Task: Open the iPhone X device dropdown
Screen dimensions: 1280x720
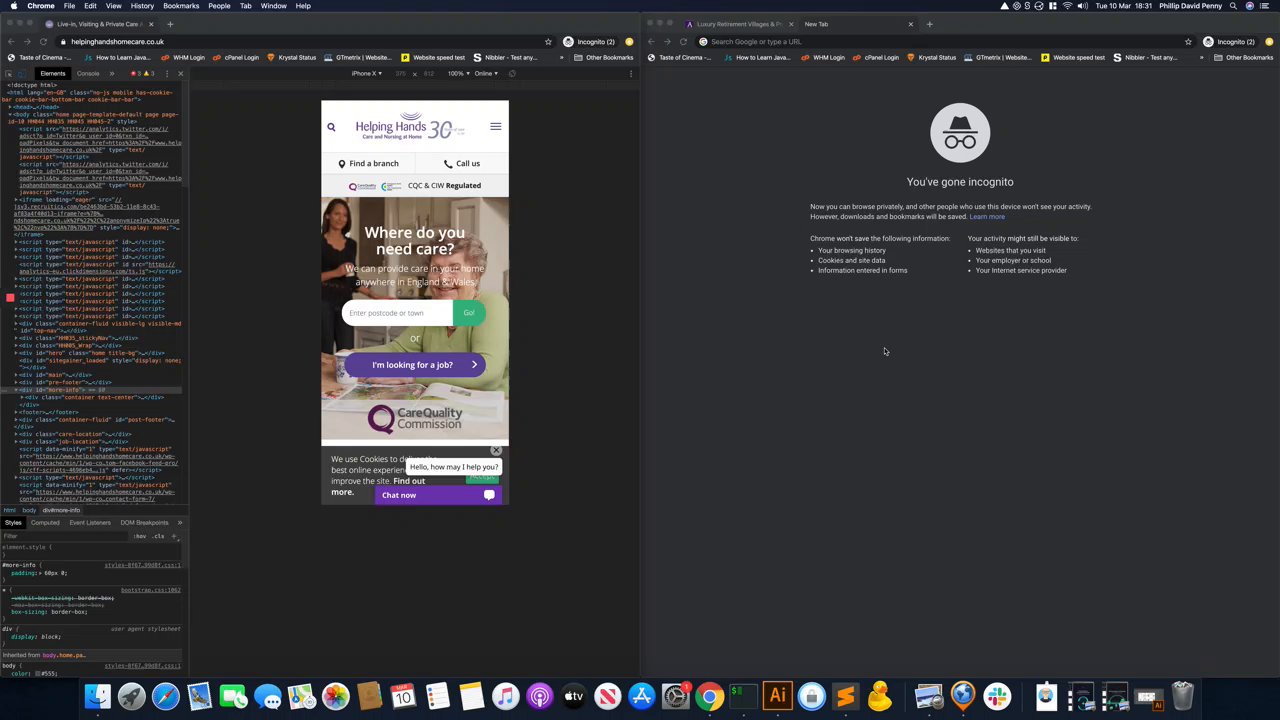Action: [x=366, y=74]
